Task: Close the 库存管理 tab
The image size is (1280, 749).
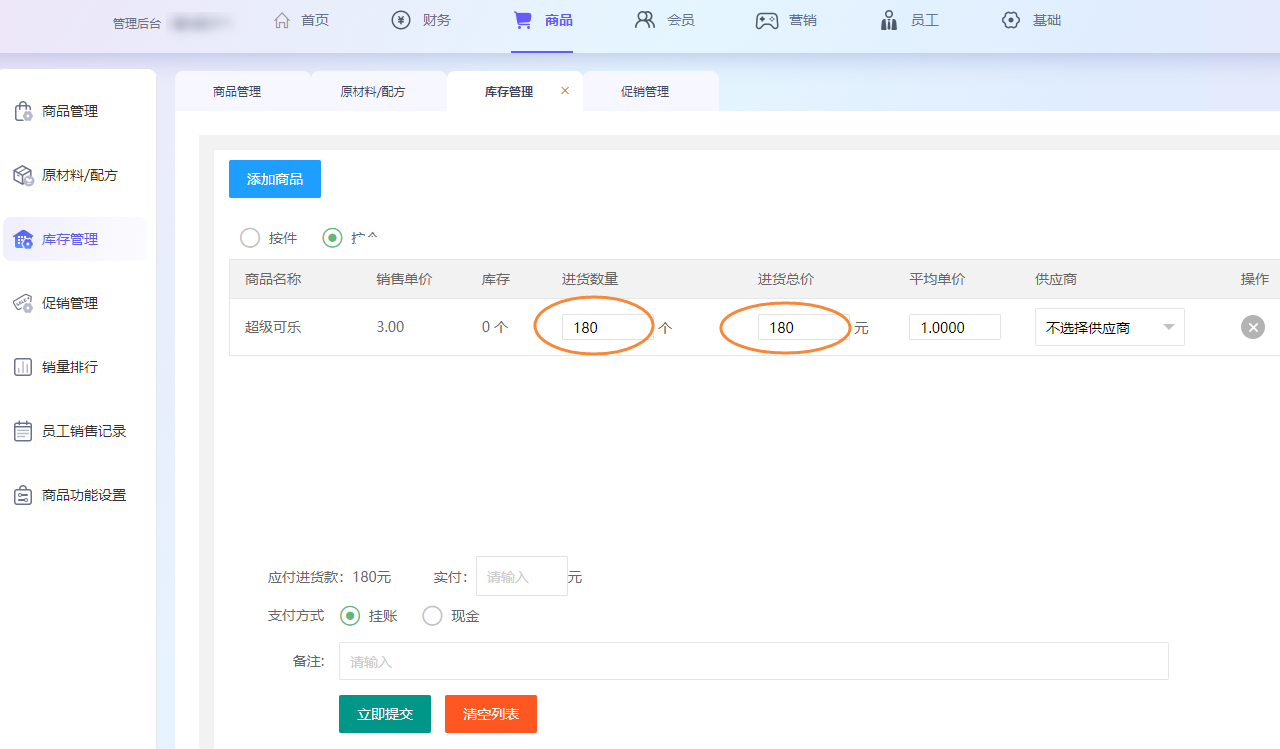Action: pyautogui.click(x=565, y=91)
